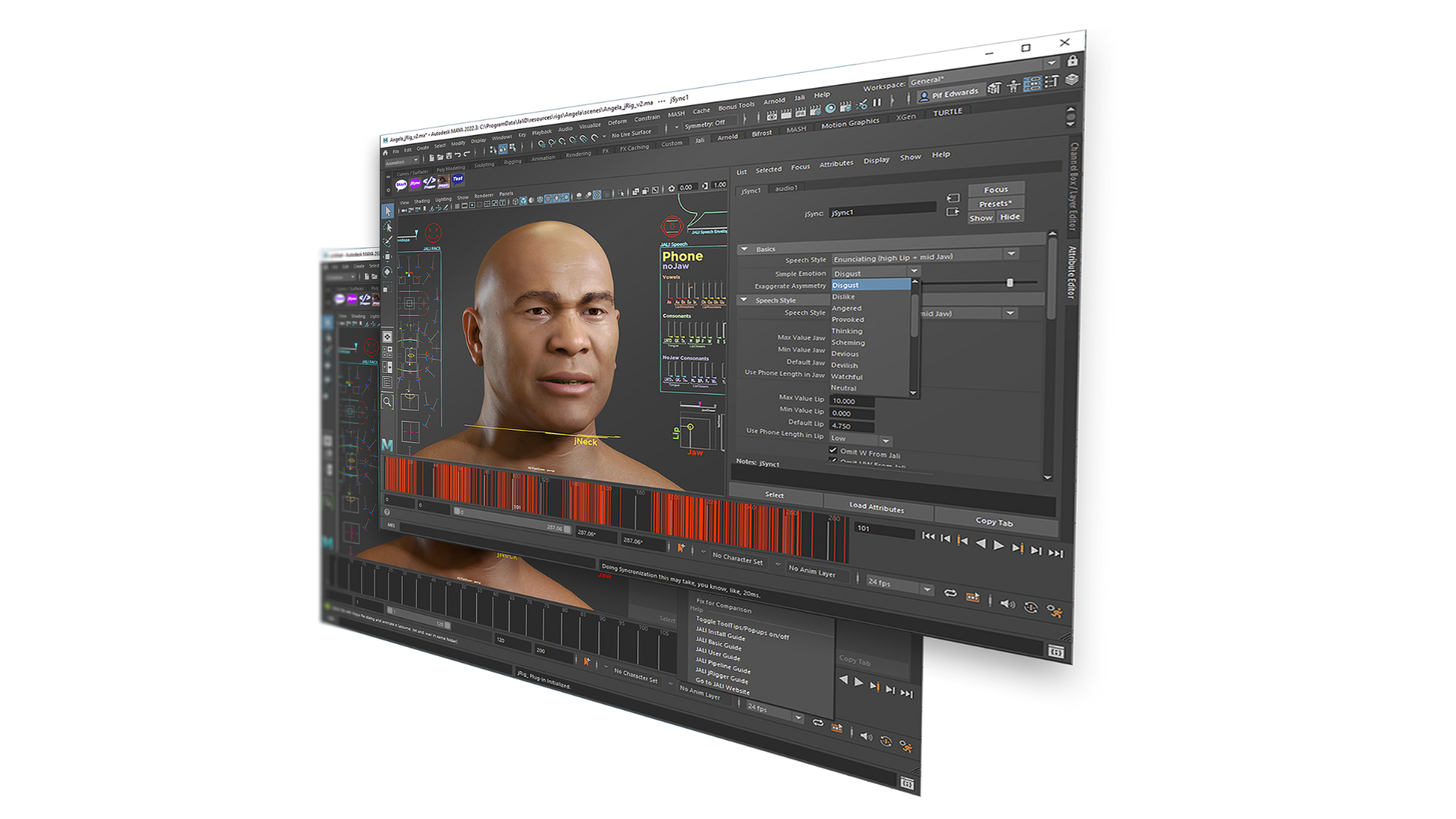Open the Animation menu set dropdown
Image resolution: width=1456 pixels, height=819 pixels.
pos(402,162)
